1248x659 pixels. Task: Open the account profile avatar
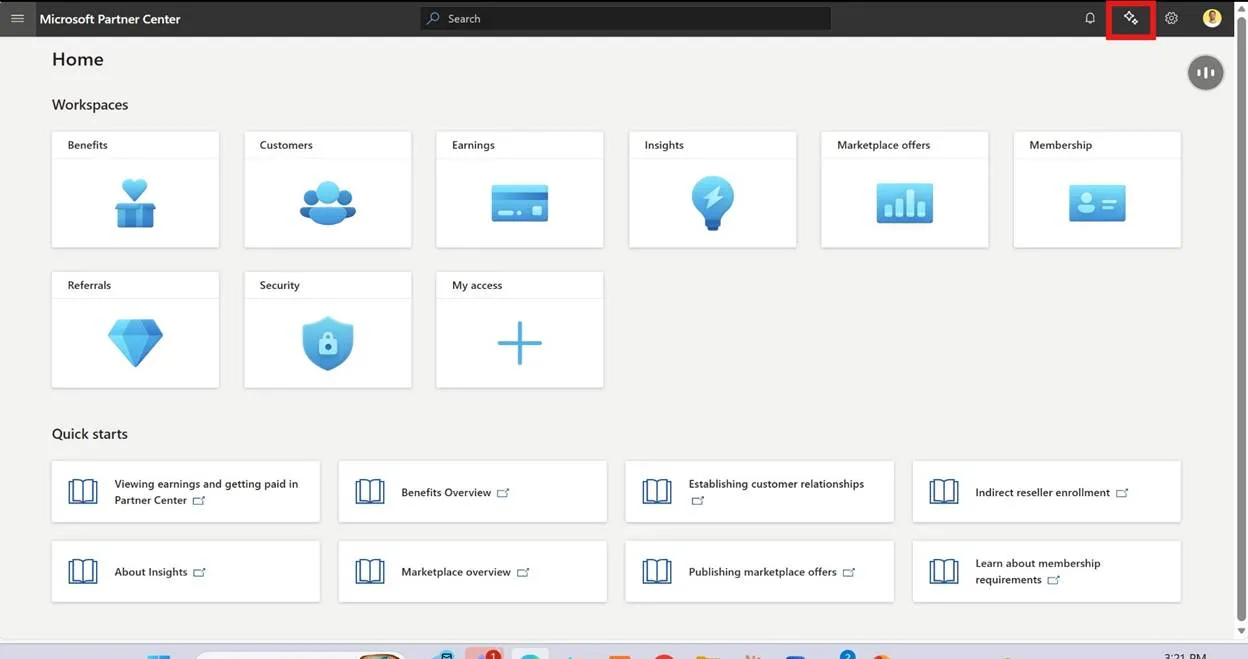1212,18
